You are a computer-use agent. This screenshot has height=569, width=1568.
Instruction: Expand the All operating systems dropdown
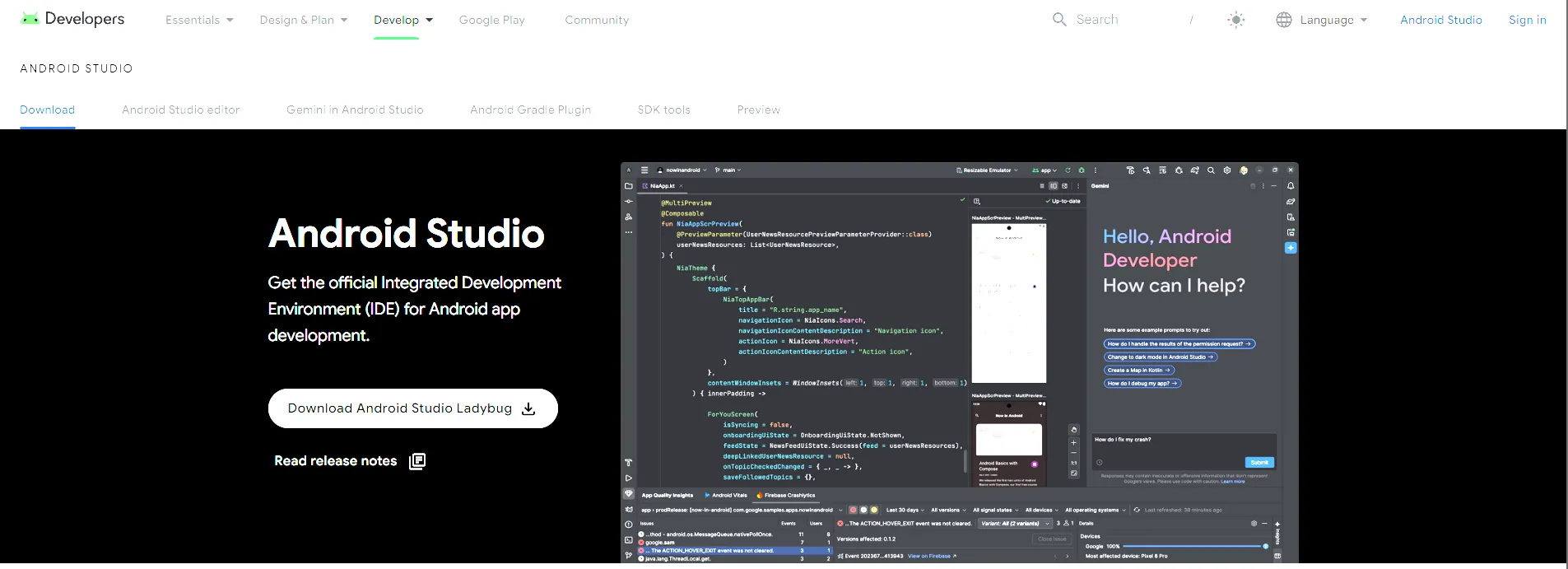pos(1096,510)
